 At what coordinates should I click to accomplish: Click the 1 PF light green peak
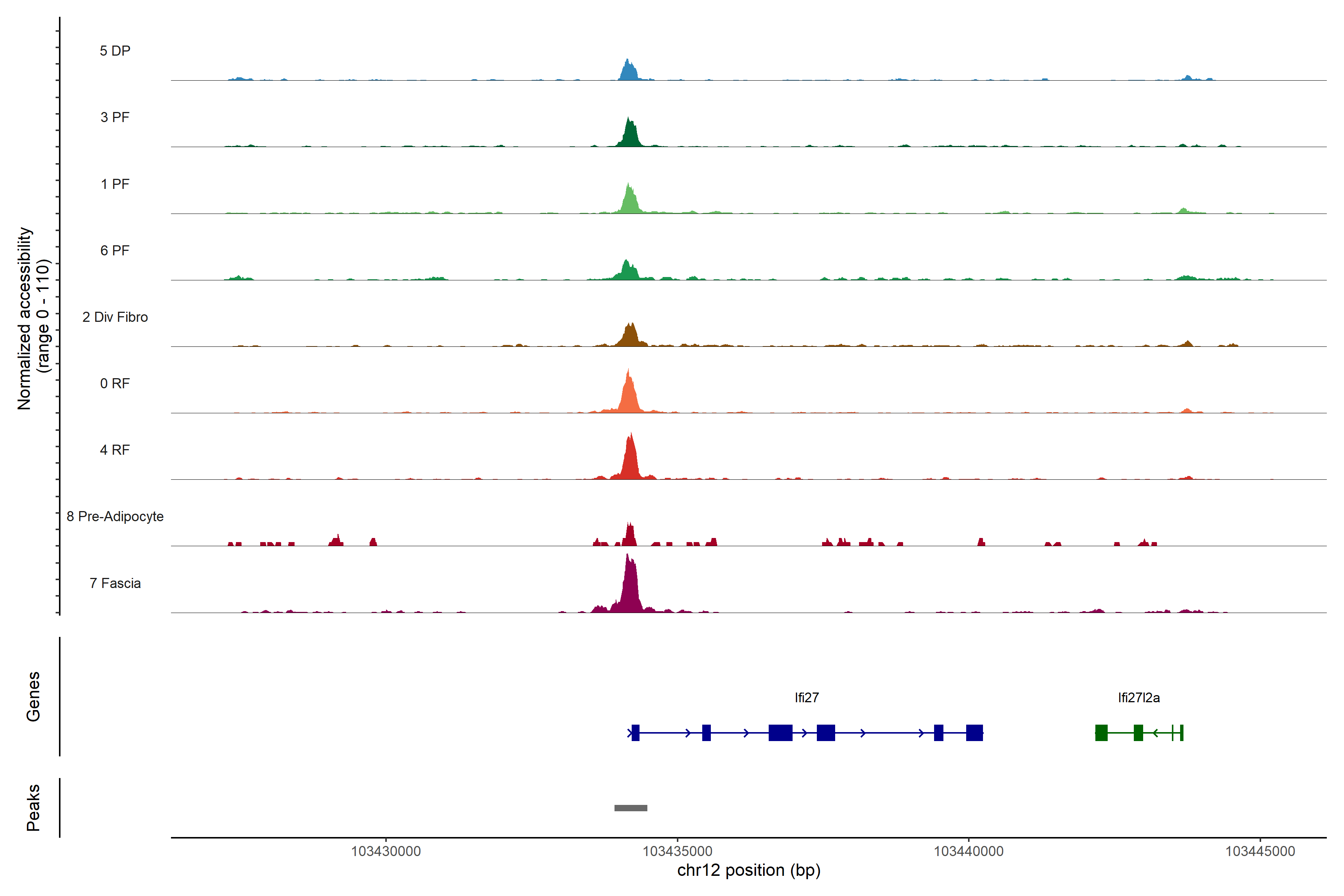629,201
